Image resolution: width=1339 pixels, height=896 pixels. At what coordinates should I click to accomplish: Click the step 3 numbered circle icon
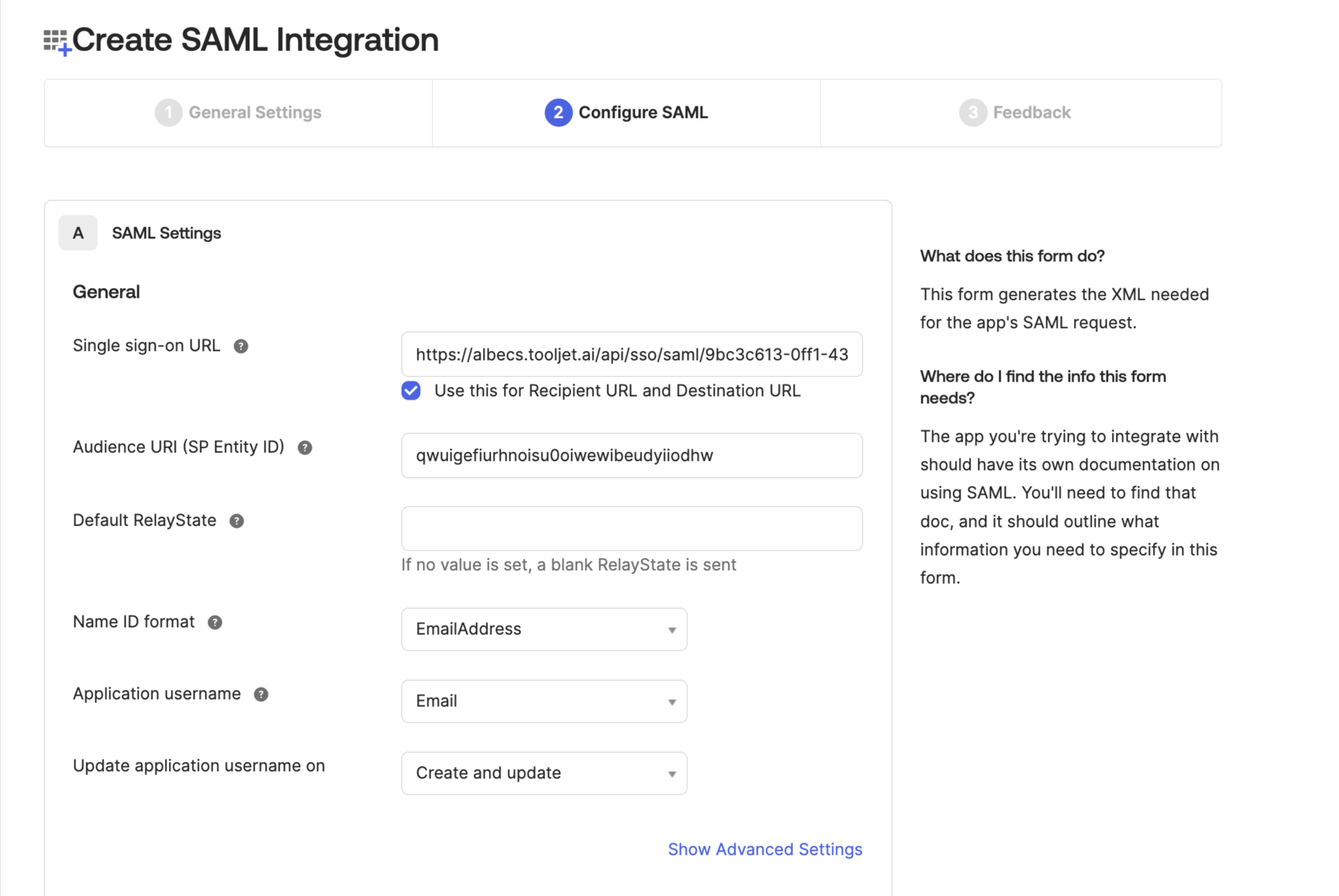point(973,112)
